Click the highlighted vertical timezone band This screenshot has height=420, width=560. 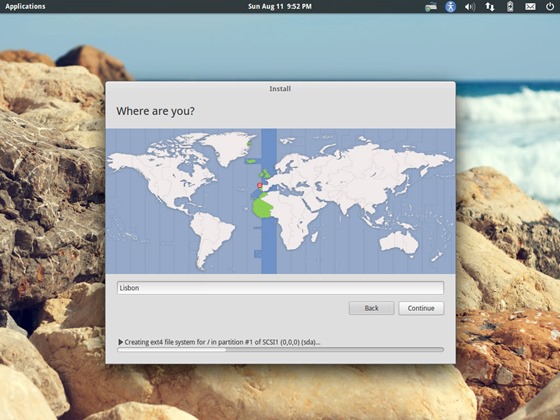coord(269,201)
